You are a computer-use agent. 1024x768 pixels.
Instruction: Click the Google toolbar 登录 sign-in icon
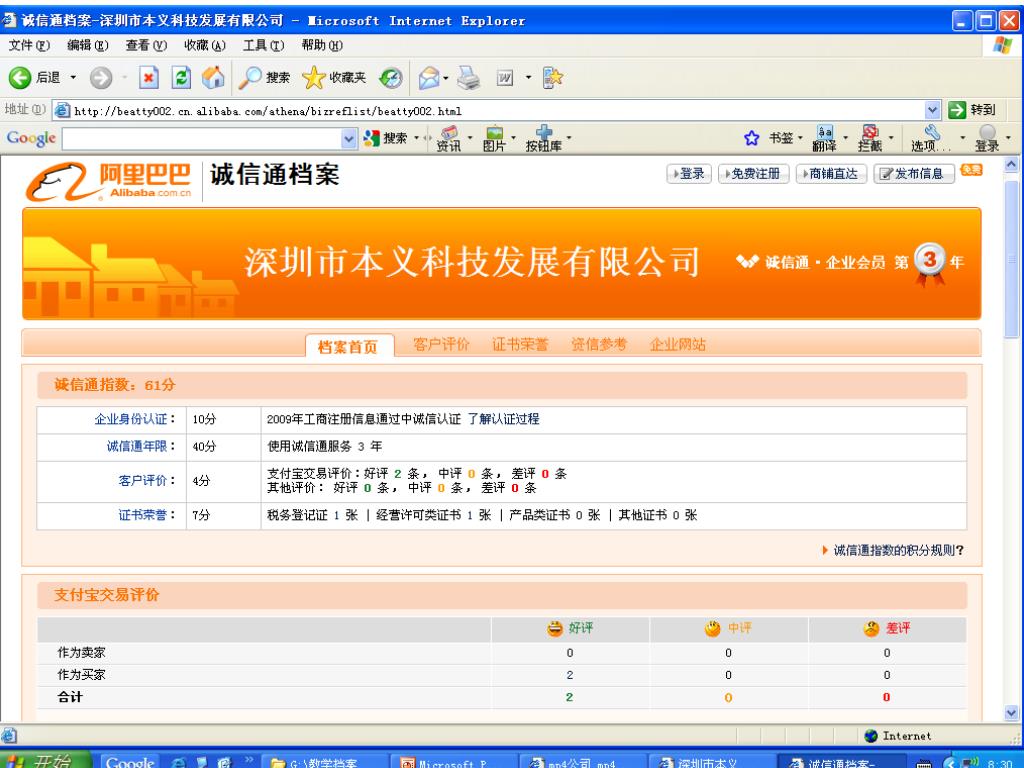click(x=987, y=138)
